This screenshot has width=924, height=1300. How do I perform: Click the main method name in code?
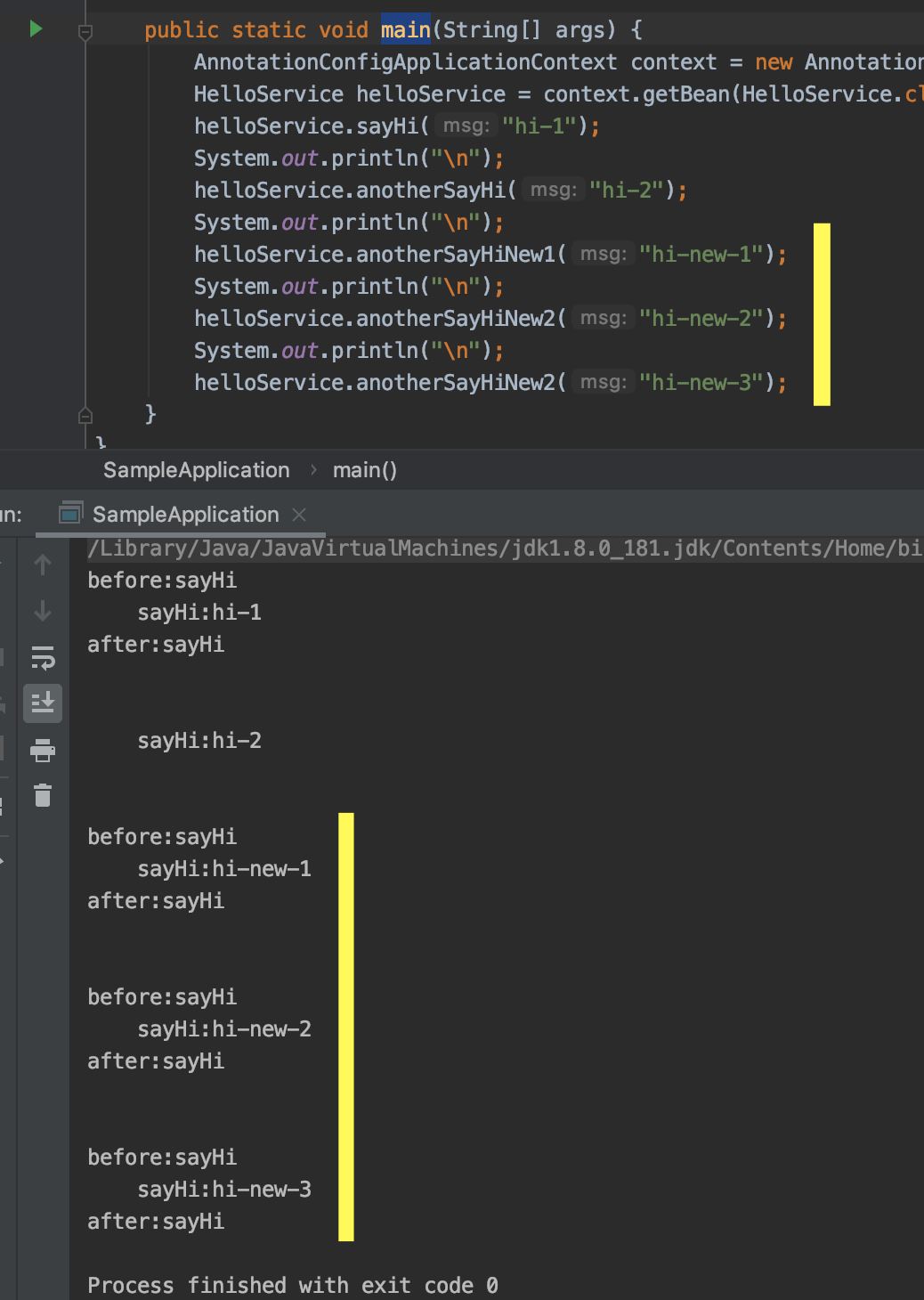click(x=405, y=30)
